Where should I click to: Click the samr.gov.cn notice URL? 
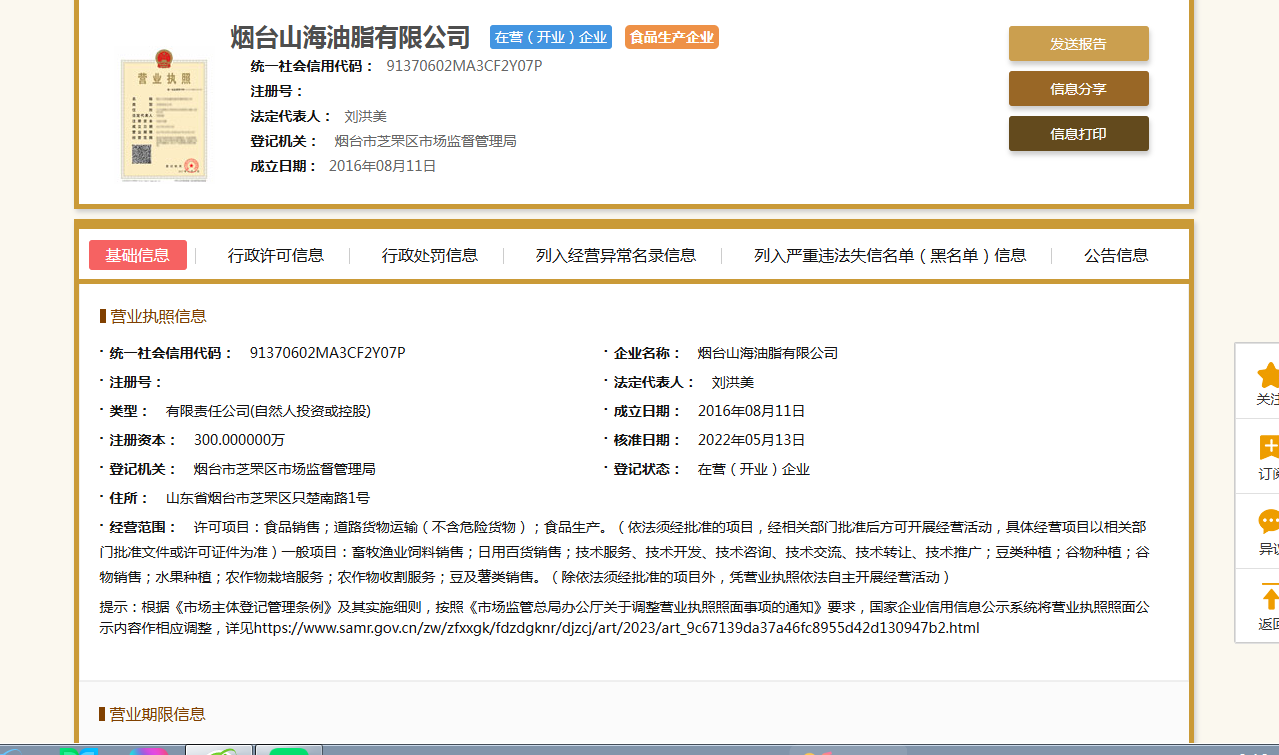616,628
